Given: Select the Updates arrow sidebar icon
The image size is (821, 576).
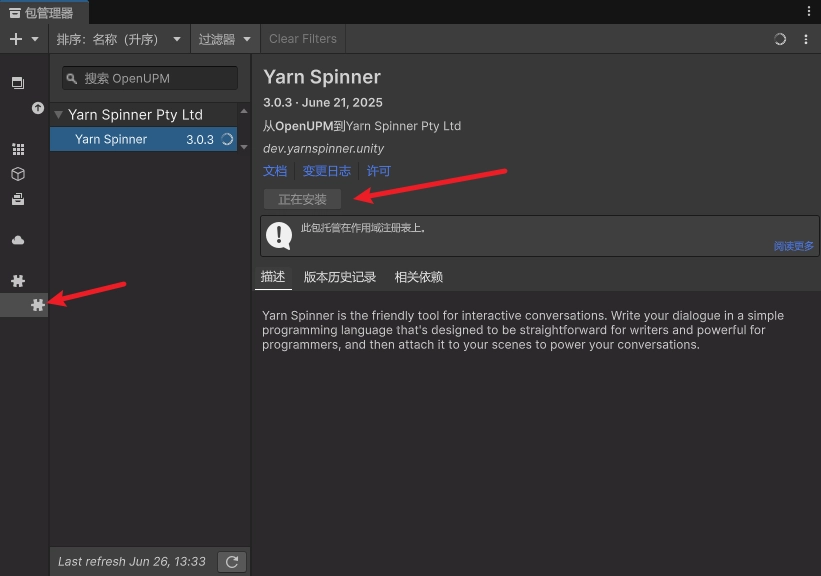Looking at the screenshot, I should coord(38,108).
